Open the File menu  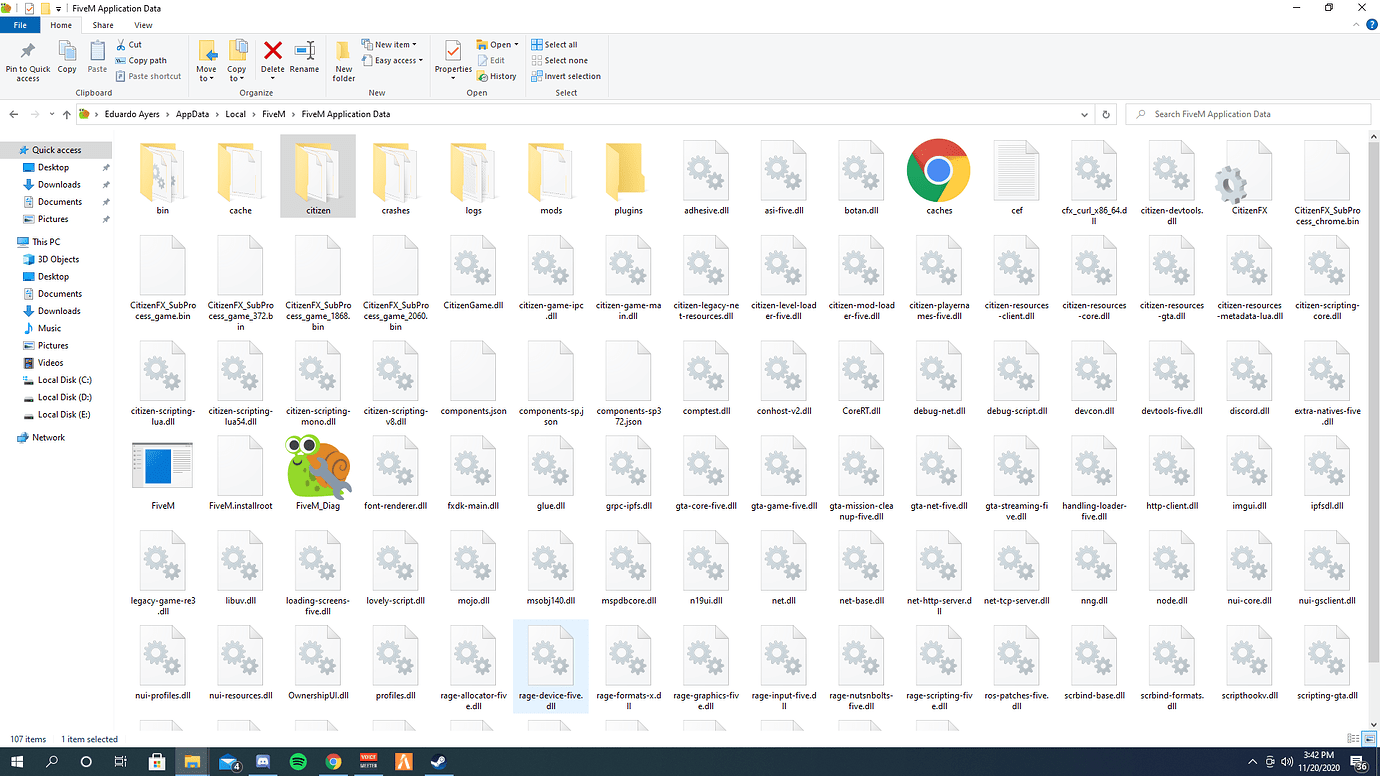point(19,25)
